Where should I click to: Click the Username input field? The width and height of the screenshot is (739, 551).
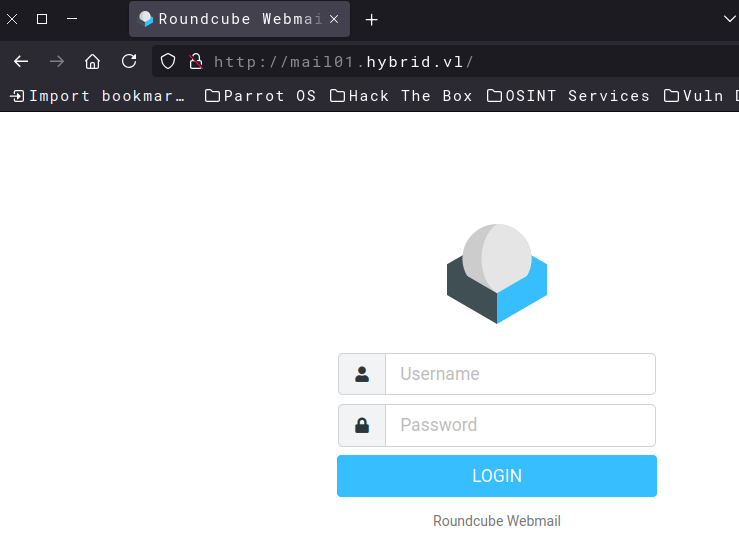coord(520,374)
